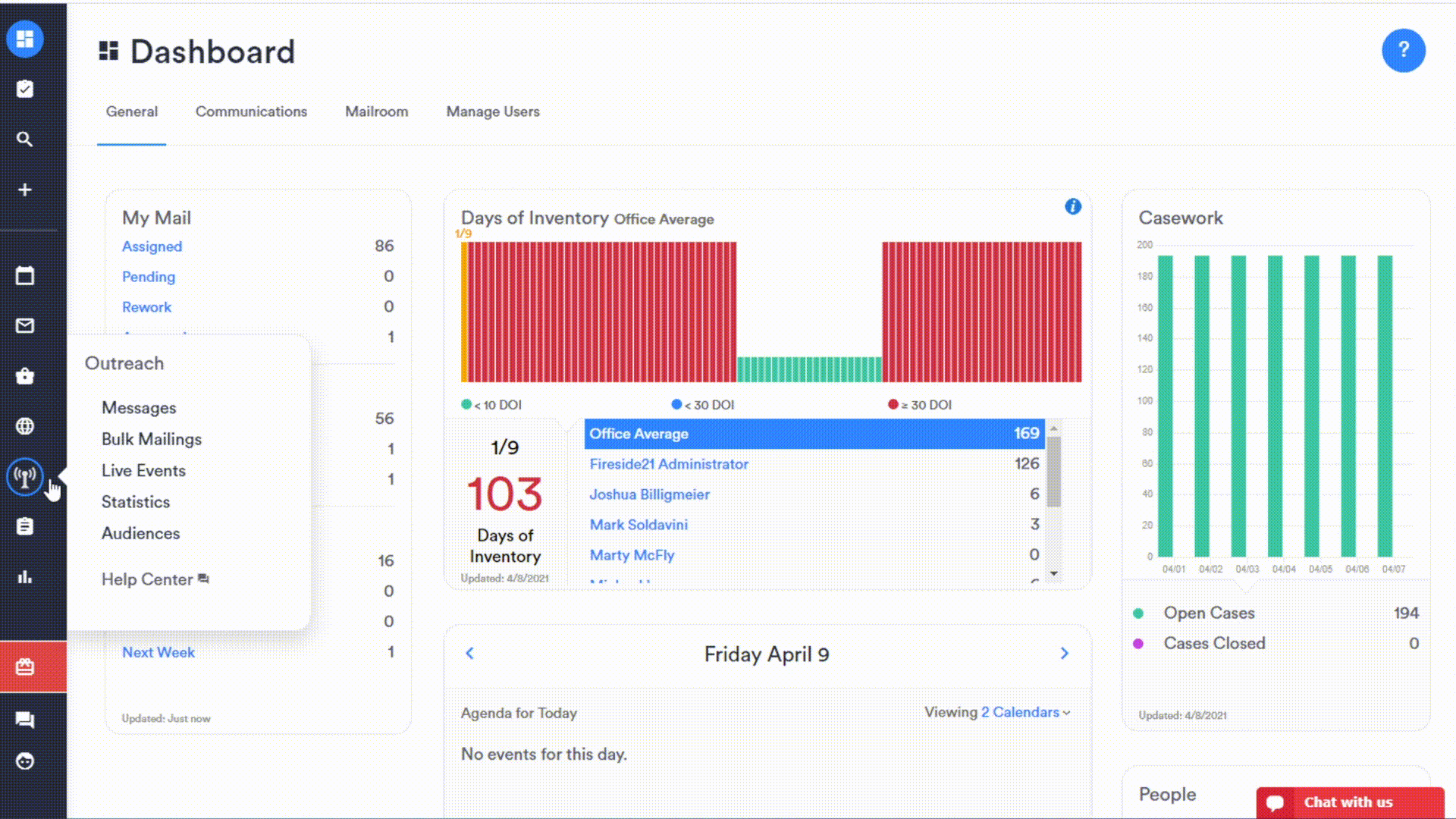
Task: Click the Chat with us button
Action: [1349, 802]
